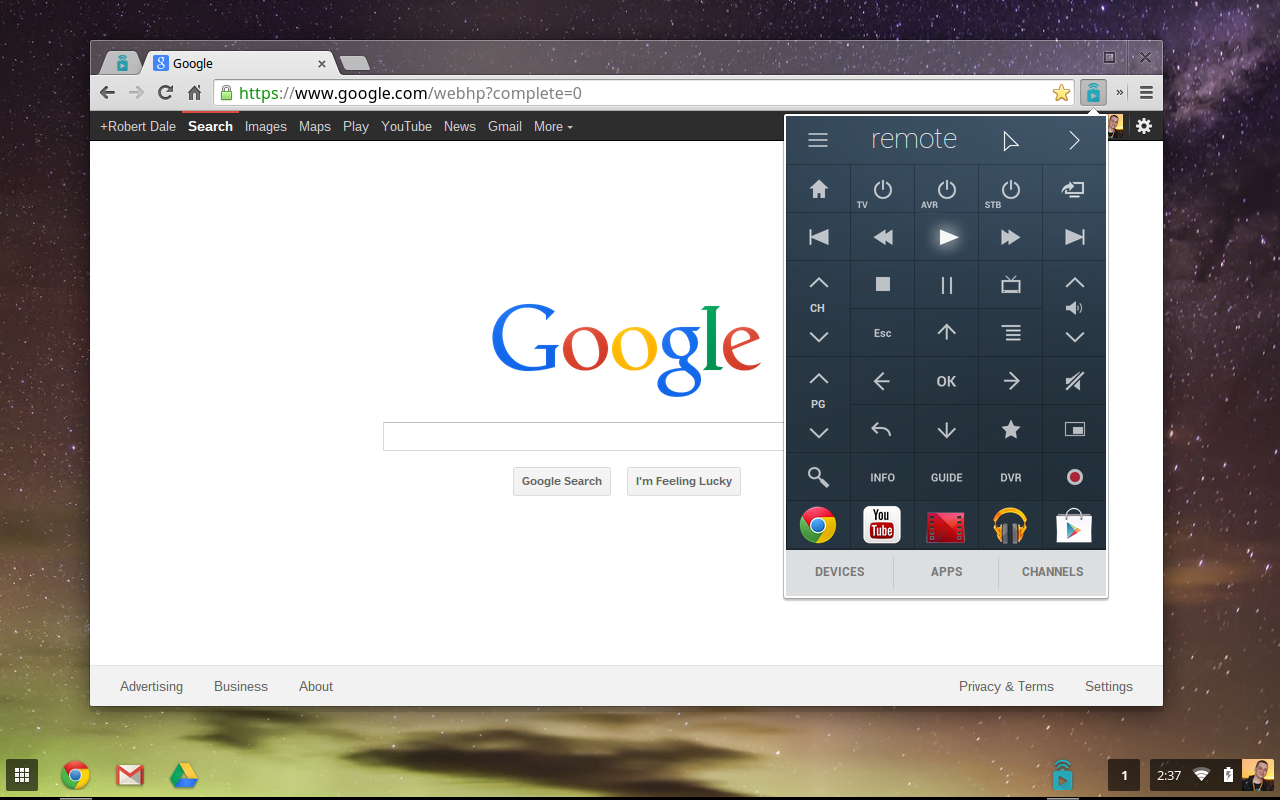Go back with the return arrow
The image size is (1280, 800).
click(882, 429)
